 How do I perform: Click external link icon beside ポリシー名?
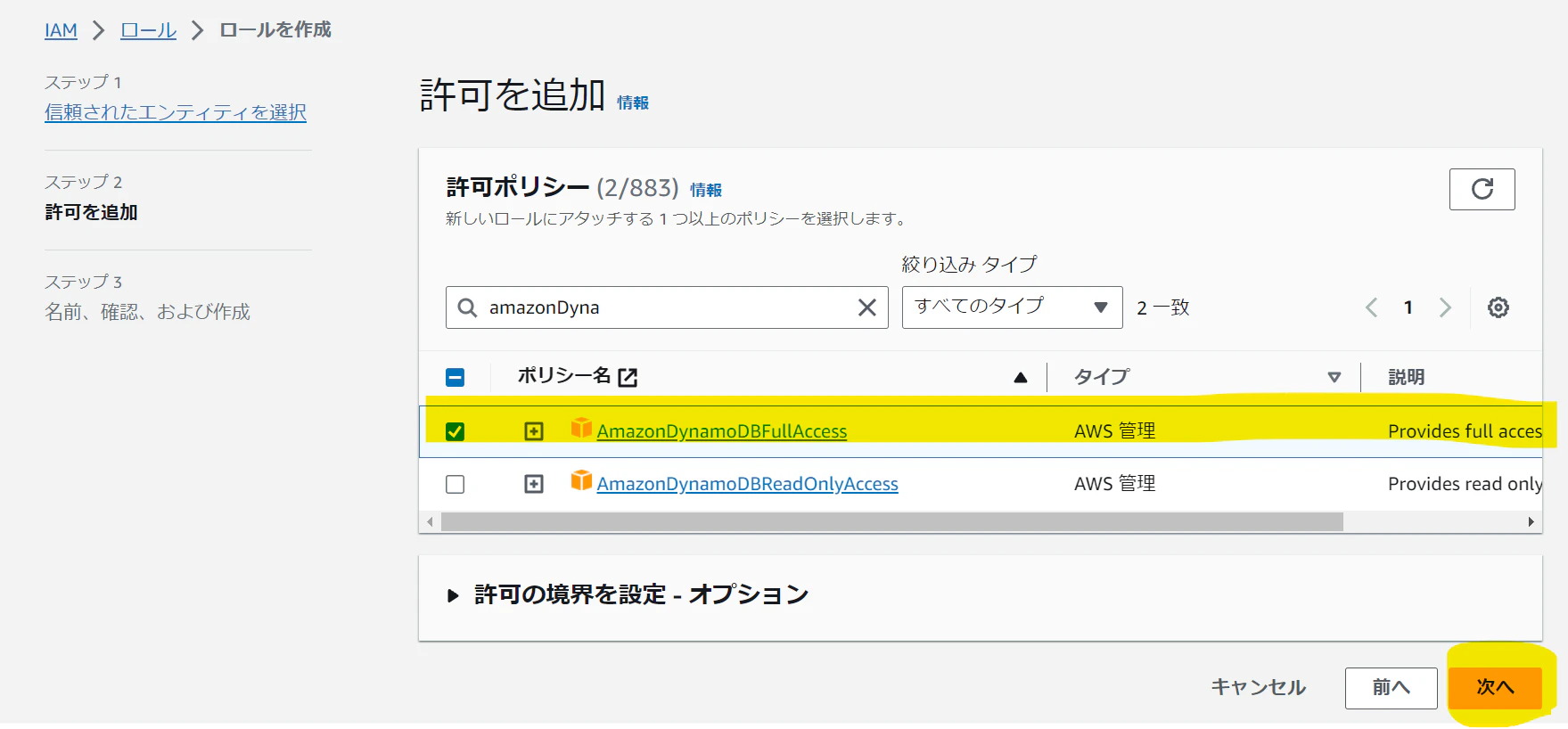pyautogui.click(x=628, y=377)
